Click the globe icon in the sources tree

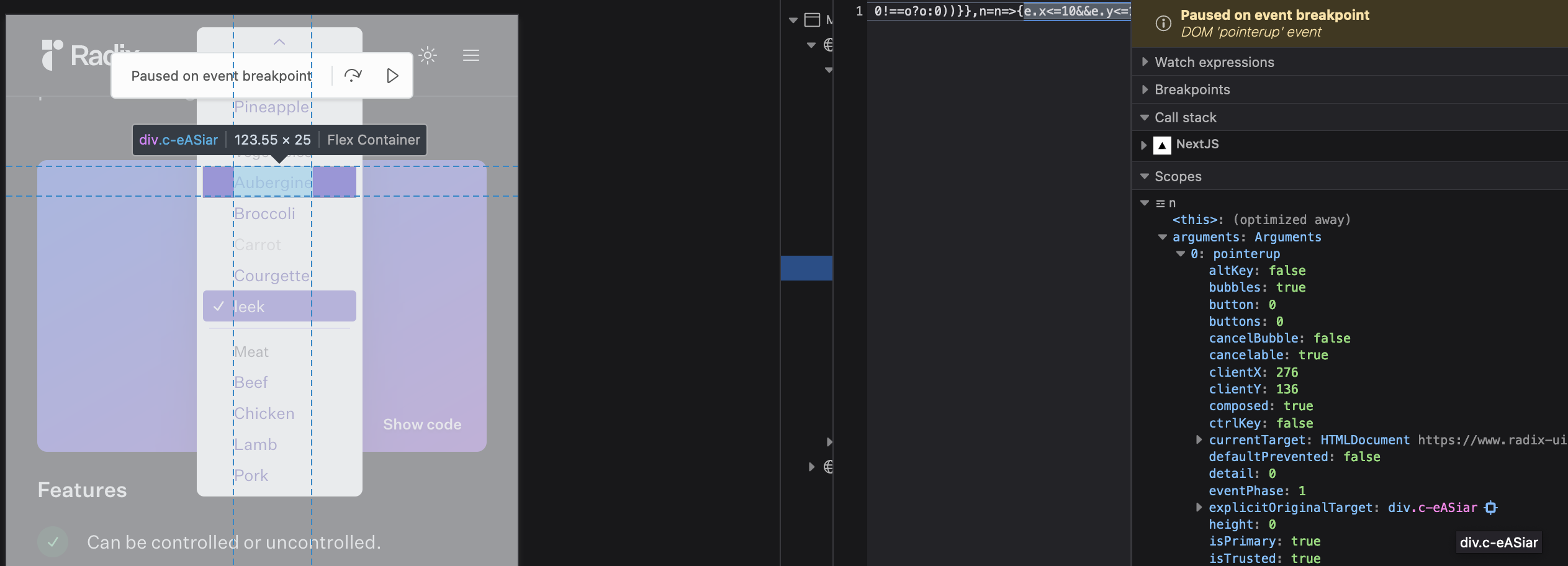pos(829,45)
